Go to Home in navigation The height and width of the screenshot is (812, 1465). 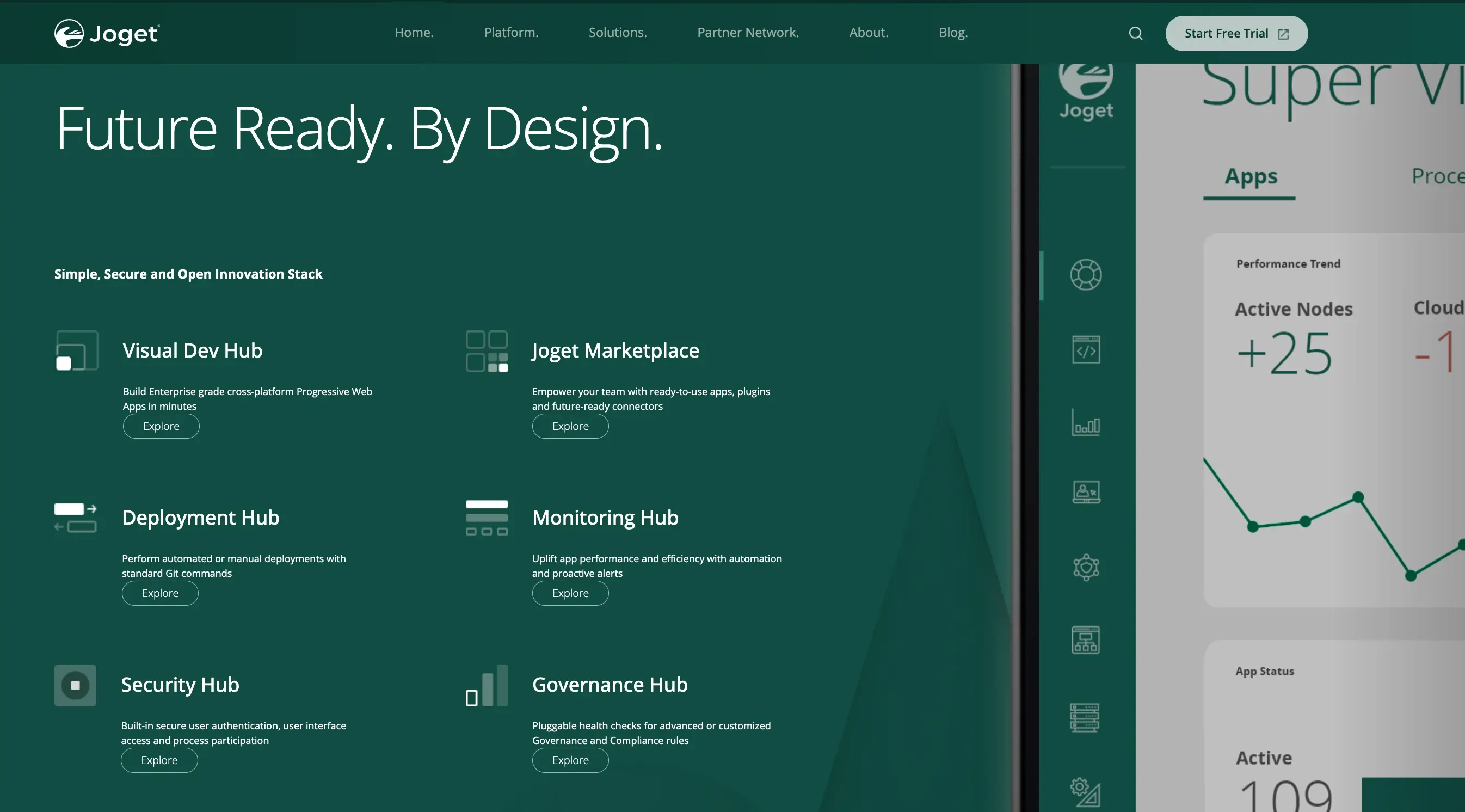(x=414, y=33)
